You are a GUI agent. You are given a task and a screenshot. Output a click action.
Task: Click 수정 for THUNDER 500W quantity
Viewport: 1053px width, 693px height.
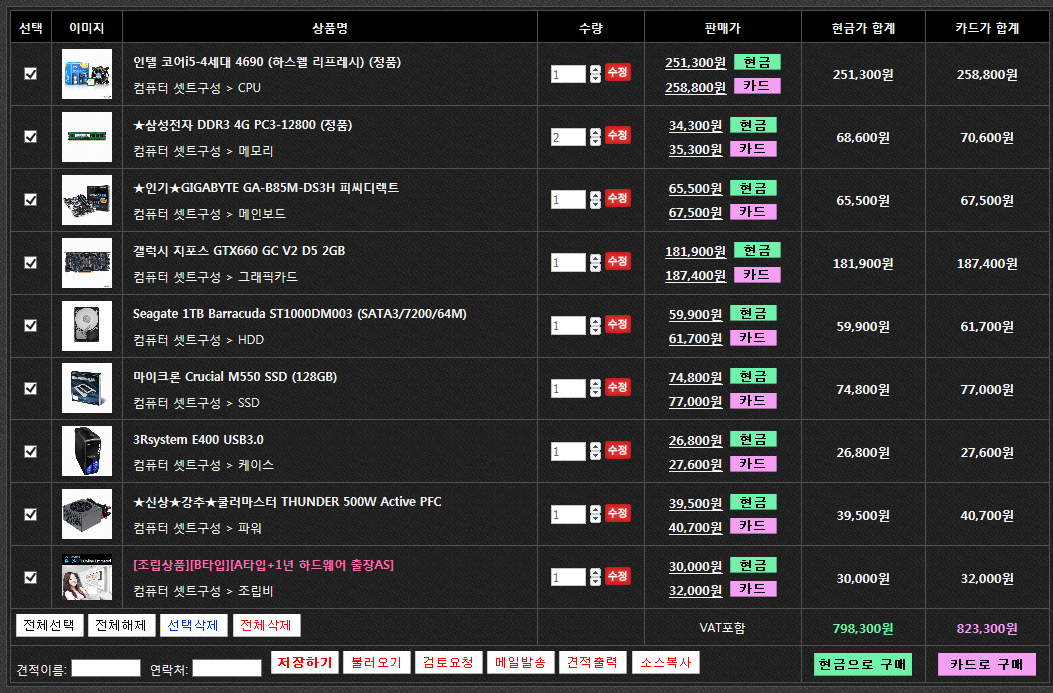(618, 513)
